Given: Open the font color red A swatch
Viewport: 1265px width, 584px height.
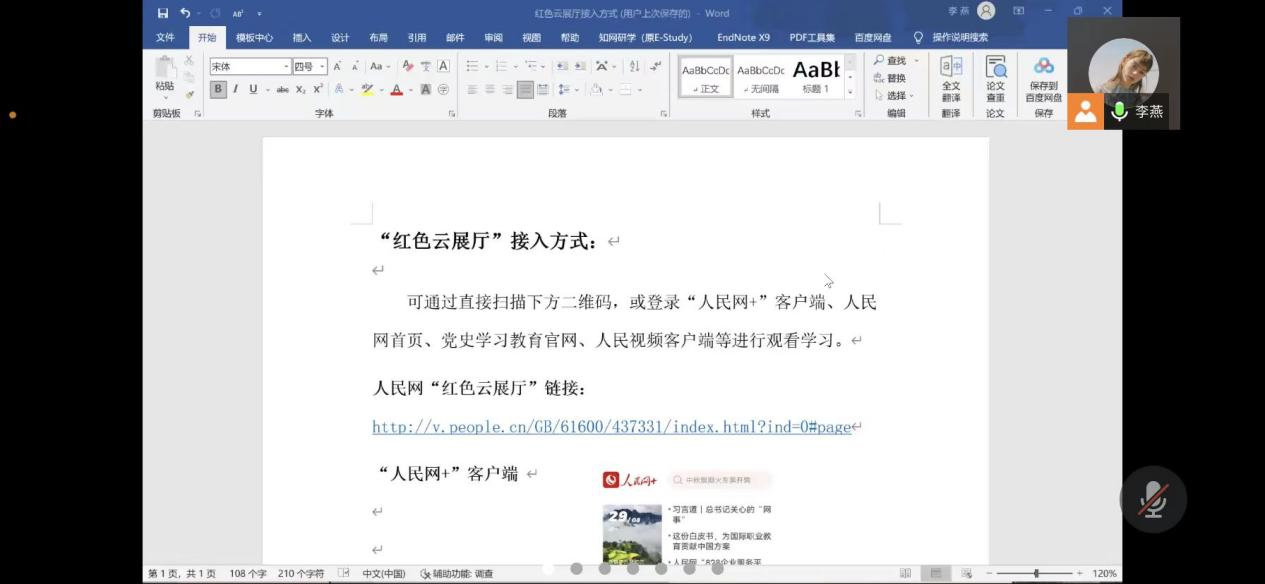Looking at the screenshot, I should 396,89.
